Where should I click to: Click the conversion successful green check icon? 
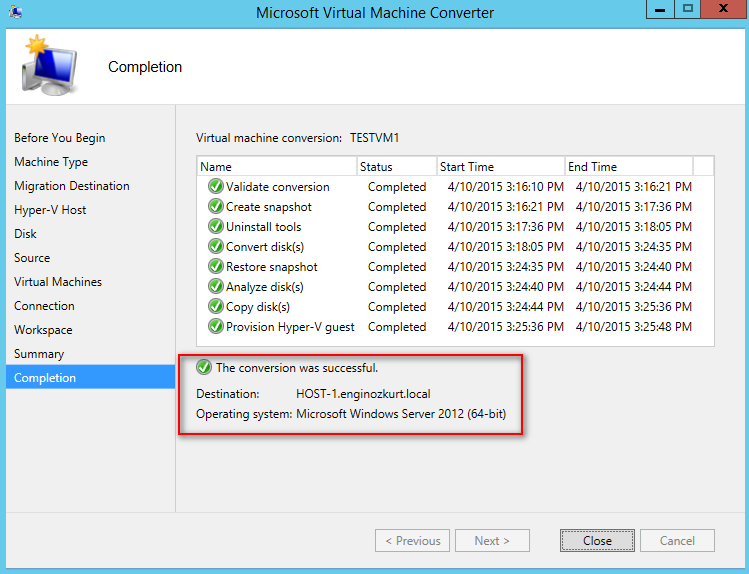pos(204,368)
